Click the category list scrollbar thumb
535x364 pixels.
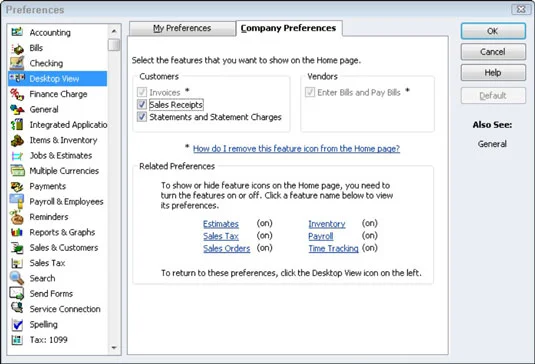(x=114, y=45)
